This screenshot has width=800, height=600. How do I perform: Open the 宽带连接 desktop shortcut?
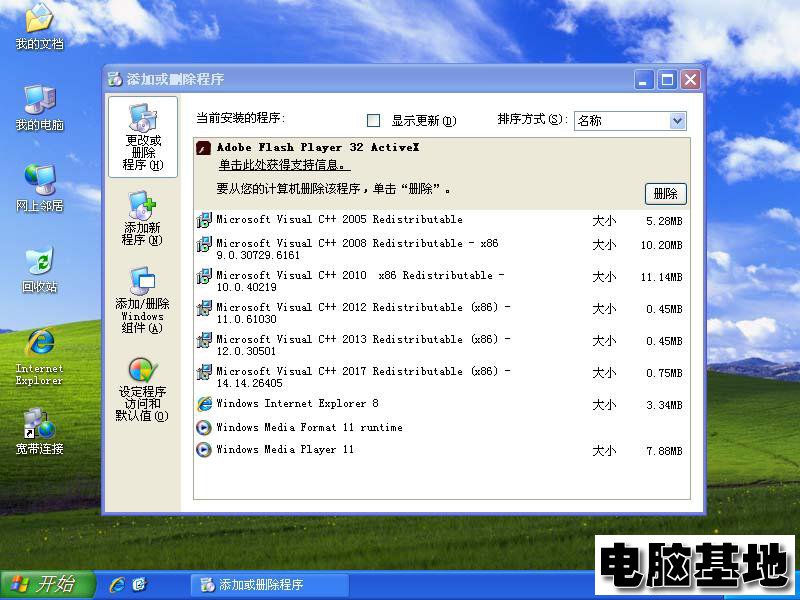[39, 431]
